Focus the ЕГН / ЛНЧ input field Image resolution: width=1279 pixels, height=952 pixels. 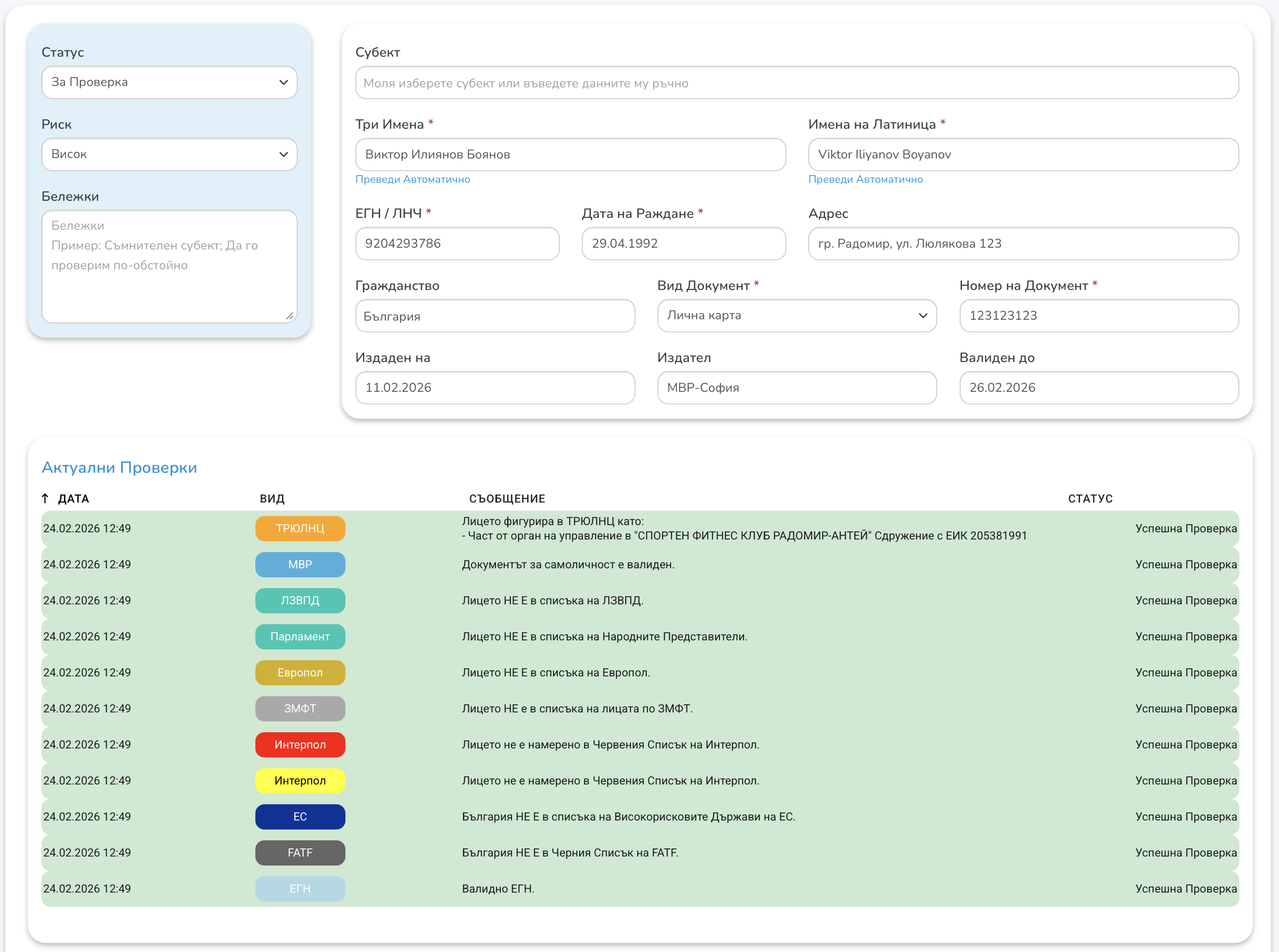(457, 244)
